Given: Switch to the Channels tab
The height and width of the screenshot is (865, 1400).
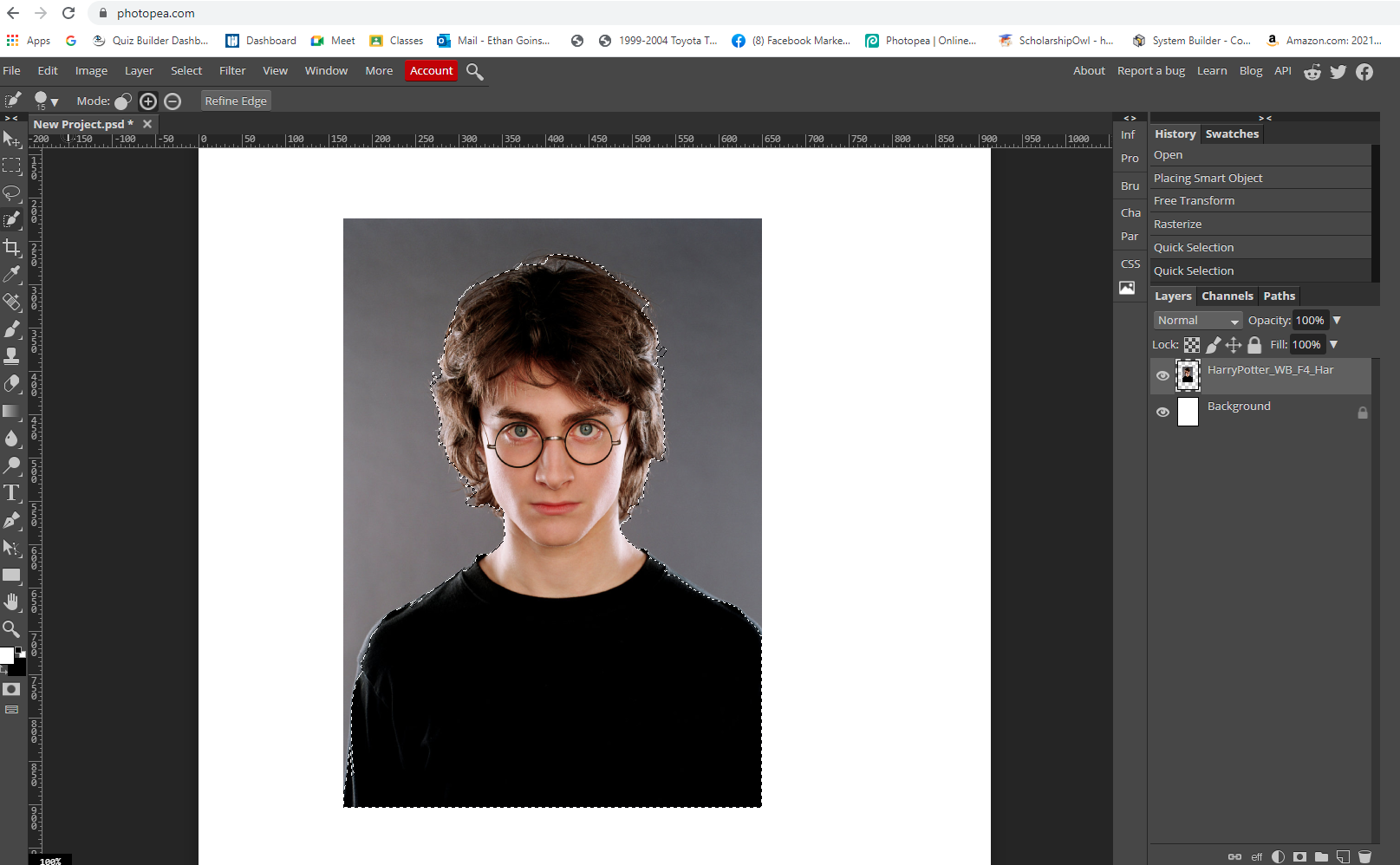Looking at the screenshot, I should (x=1227, y=296).
